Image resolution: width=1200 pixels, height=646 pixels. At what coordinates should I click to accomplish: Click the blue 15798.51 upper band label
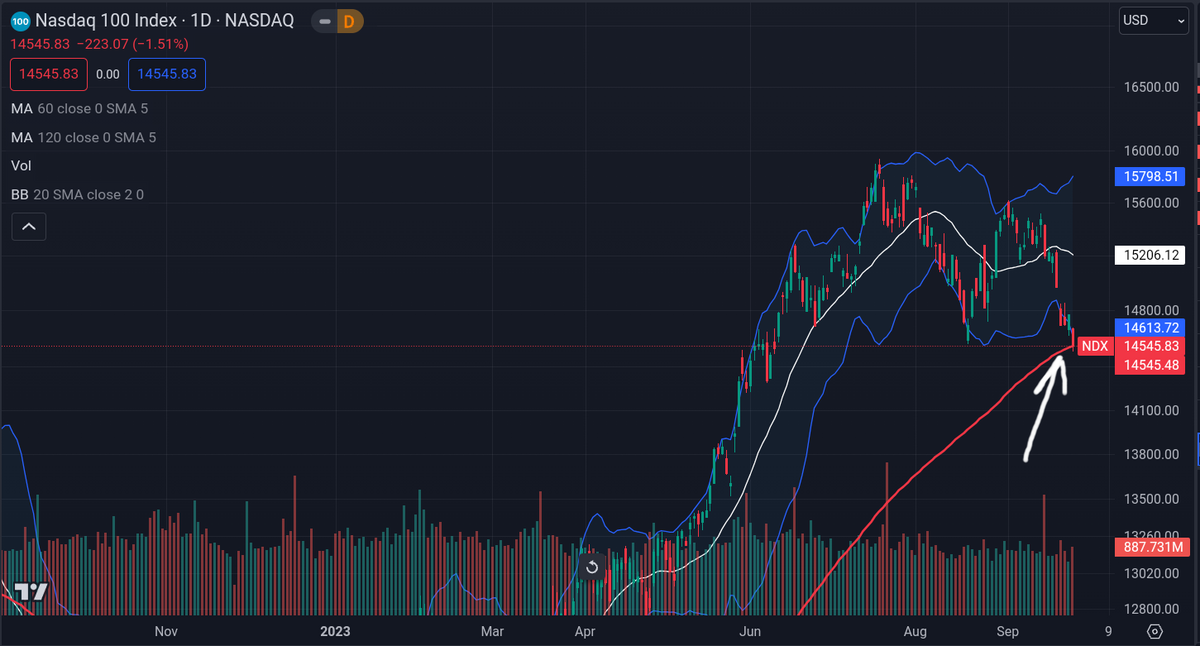pyautogui.click(x=1148, y=177)
